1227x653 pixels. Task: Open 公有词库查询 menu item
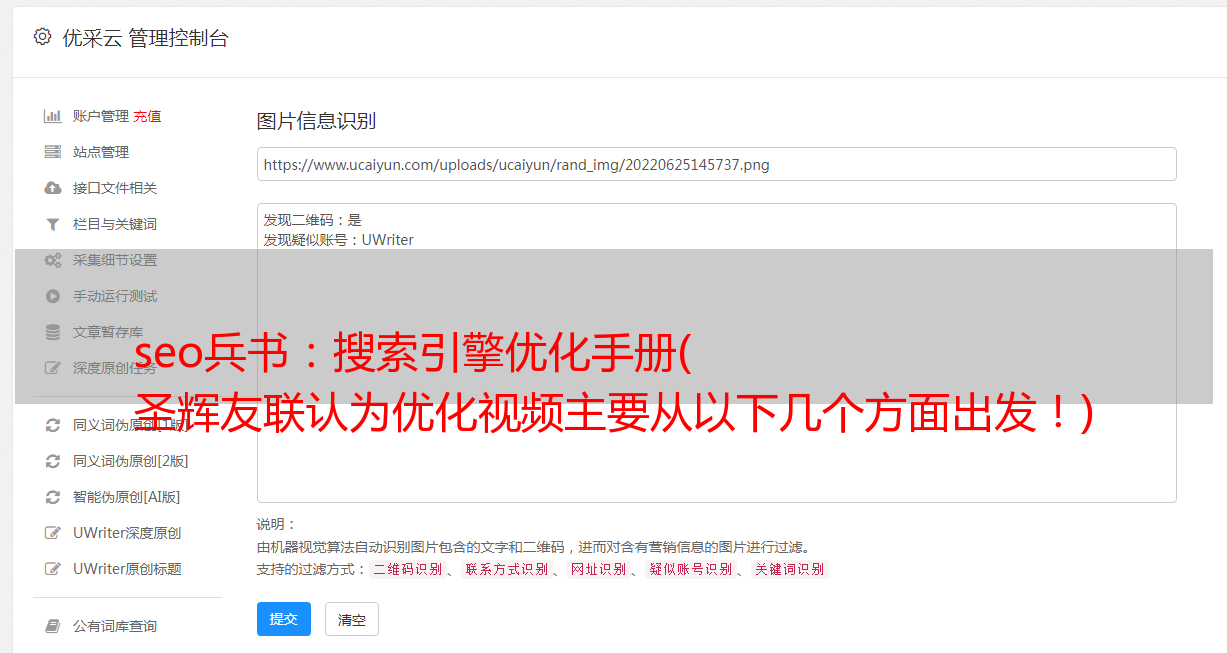click(115, 626)
